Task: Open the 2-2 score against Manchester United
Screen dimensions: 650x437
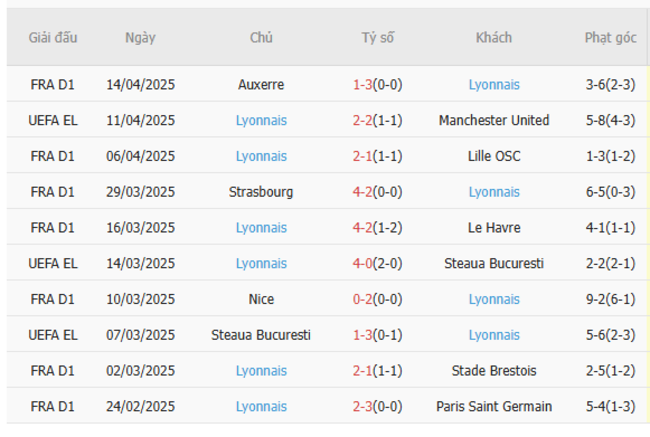Action: 362,120
